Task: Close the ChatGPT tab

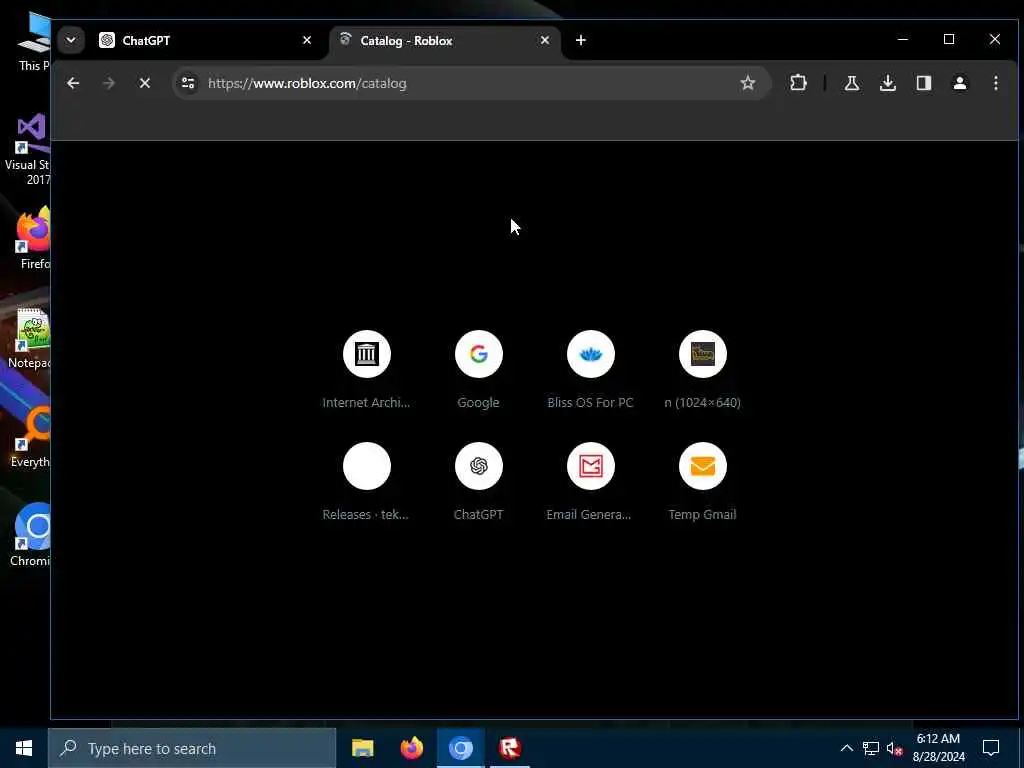Action: [x=307, y=40]
